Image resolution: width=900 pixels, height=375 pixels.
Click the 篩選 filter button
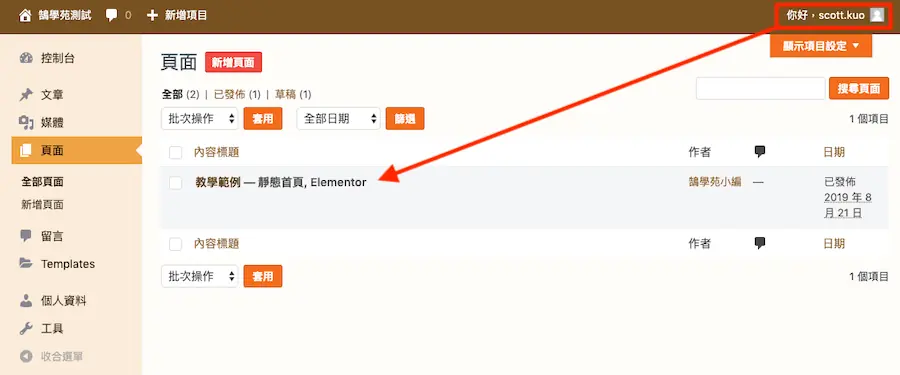pos(405,119)
